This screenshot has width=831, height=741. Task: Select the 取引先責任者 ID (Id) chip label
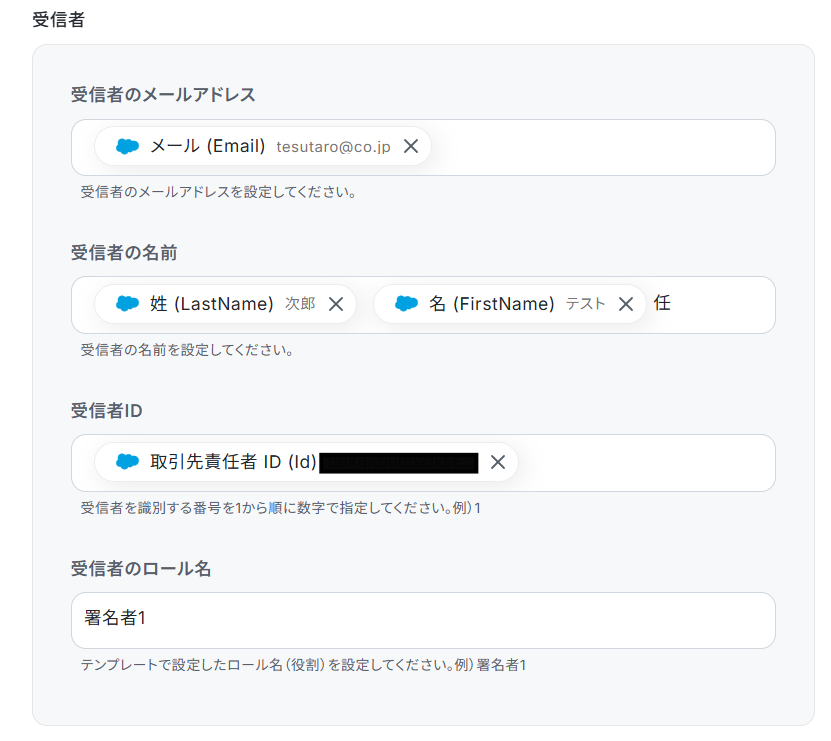pyautogui.click(x=233, y=462)
